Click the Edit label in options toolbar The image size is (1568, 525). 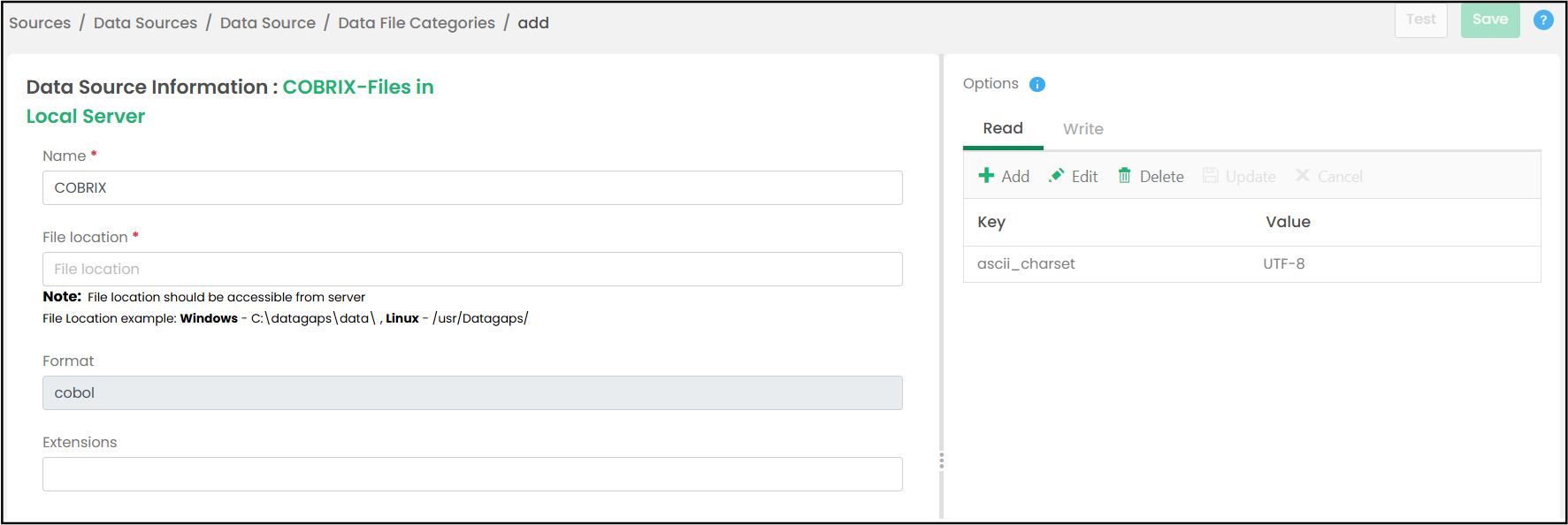tap(1084, 177)
